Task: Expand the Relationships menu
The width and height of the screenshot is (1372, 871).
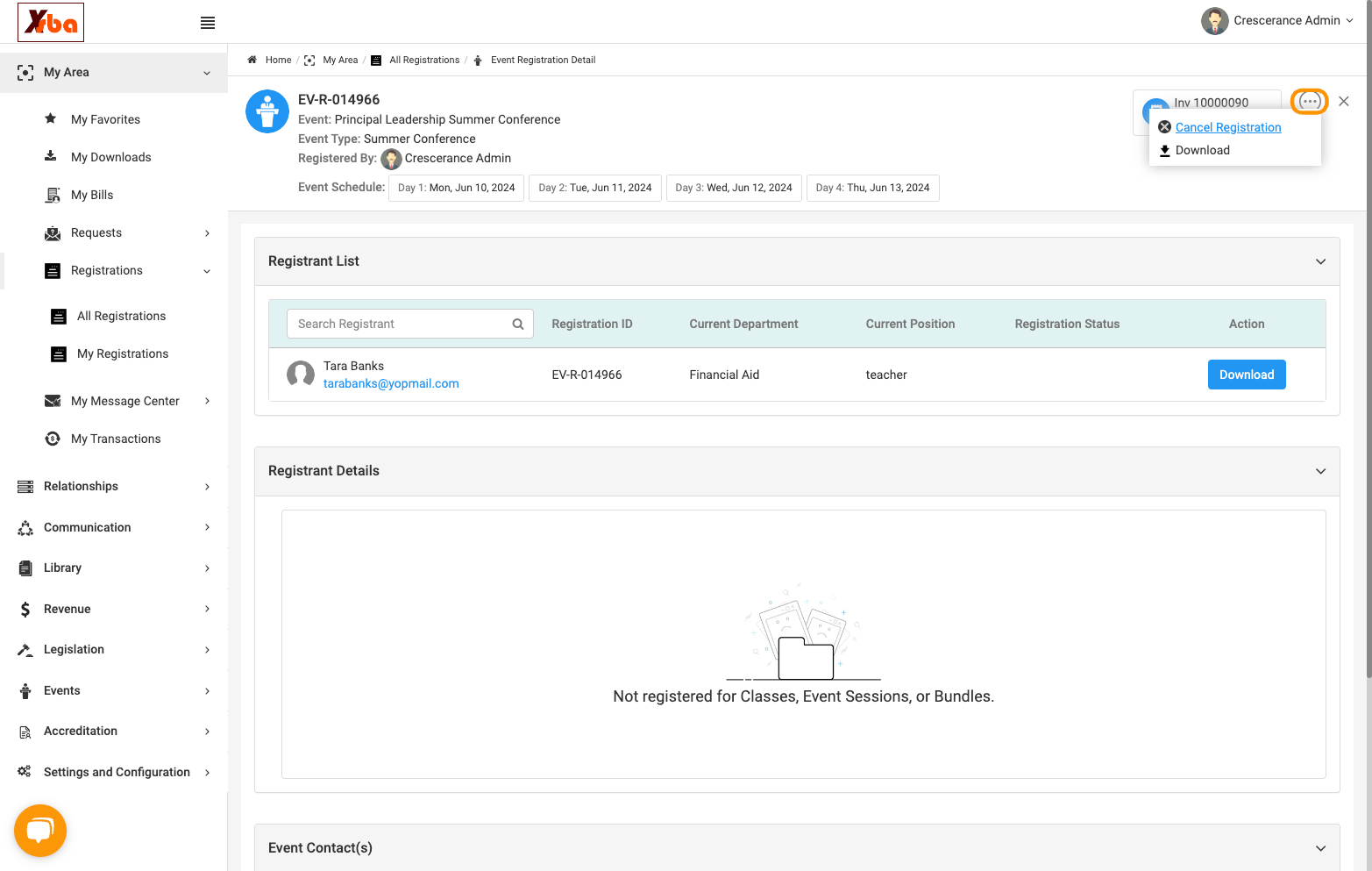Action: [114, 486]
